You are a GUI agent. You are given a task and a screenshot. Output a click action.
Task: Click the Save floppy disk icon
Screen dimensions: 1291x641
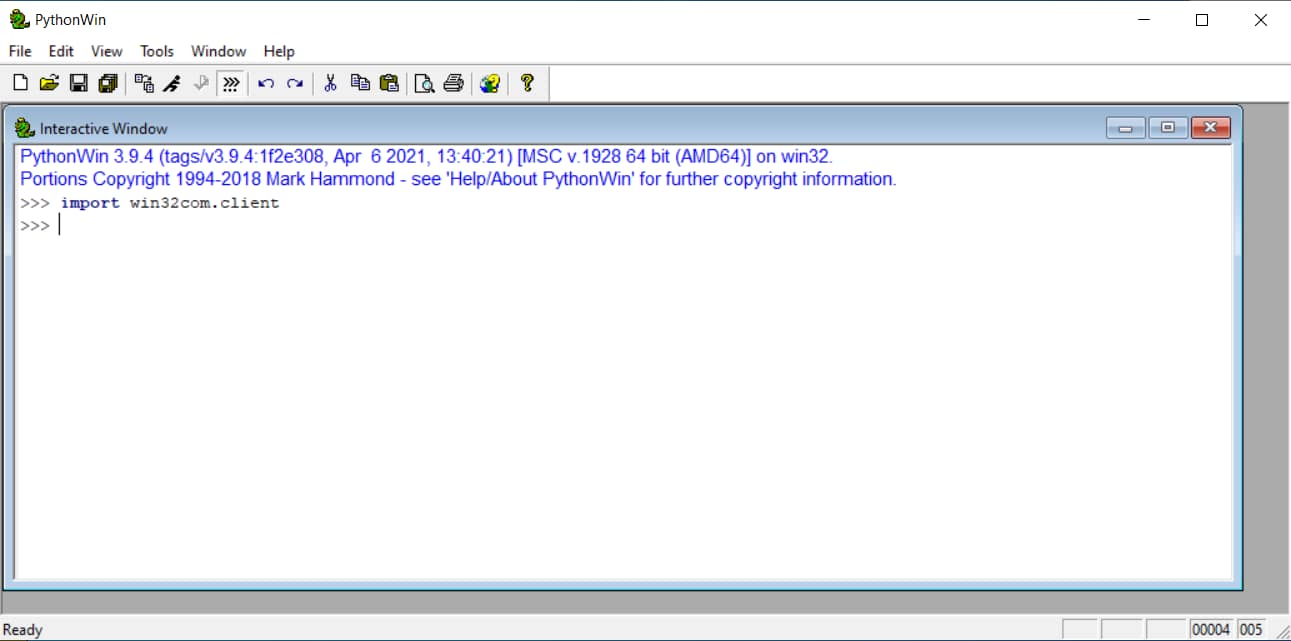pos(78,84)
